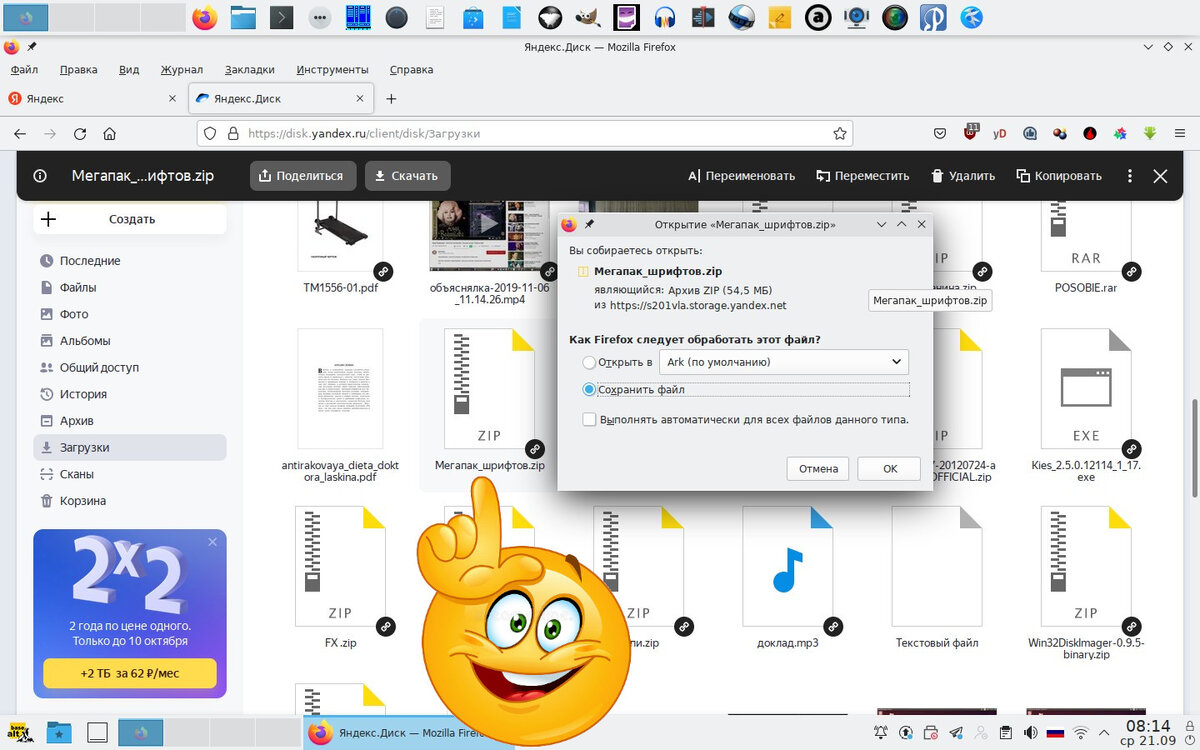Open Корзина in the sidebar
The width and height of the screenshot is (1200, 750).
coord(130,500)
